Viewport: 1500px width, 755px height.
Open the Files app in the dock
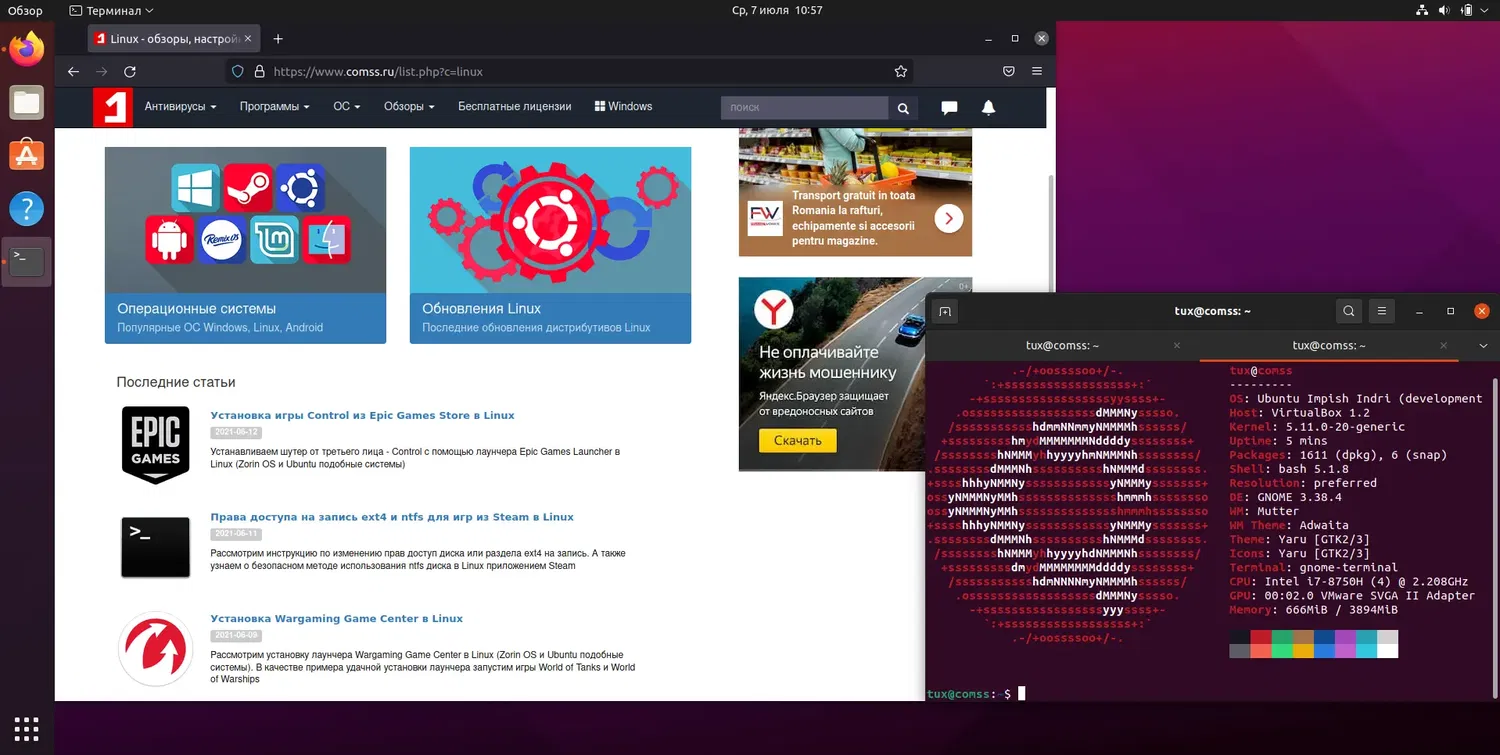(x=27, y=101)
